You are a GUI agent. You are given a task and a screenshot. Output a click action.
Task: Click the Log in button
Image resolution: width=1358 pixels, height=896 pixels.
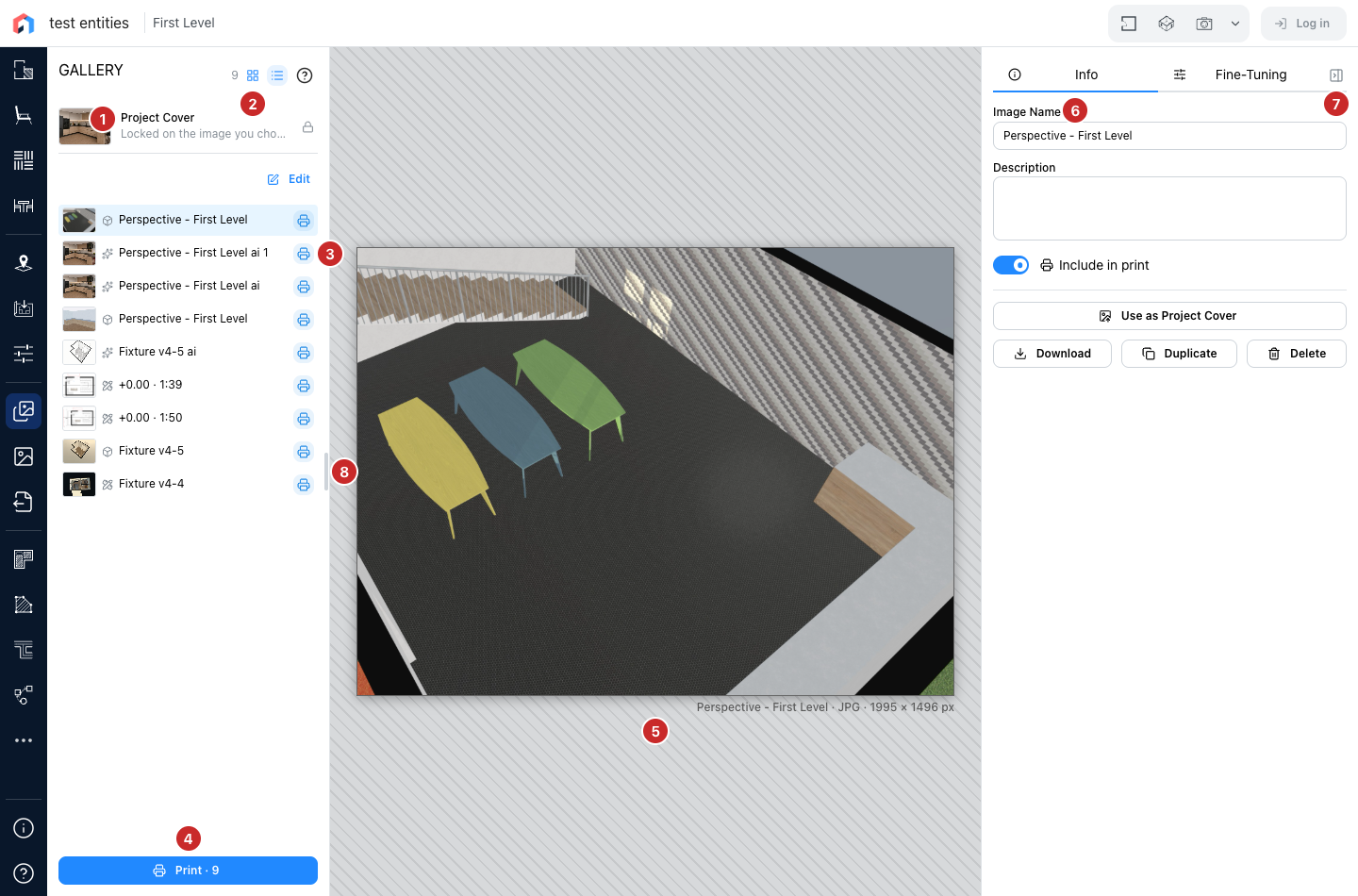[1303, 24]
